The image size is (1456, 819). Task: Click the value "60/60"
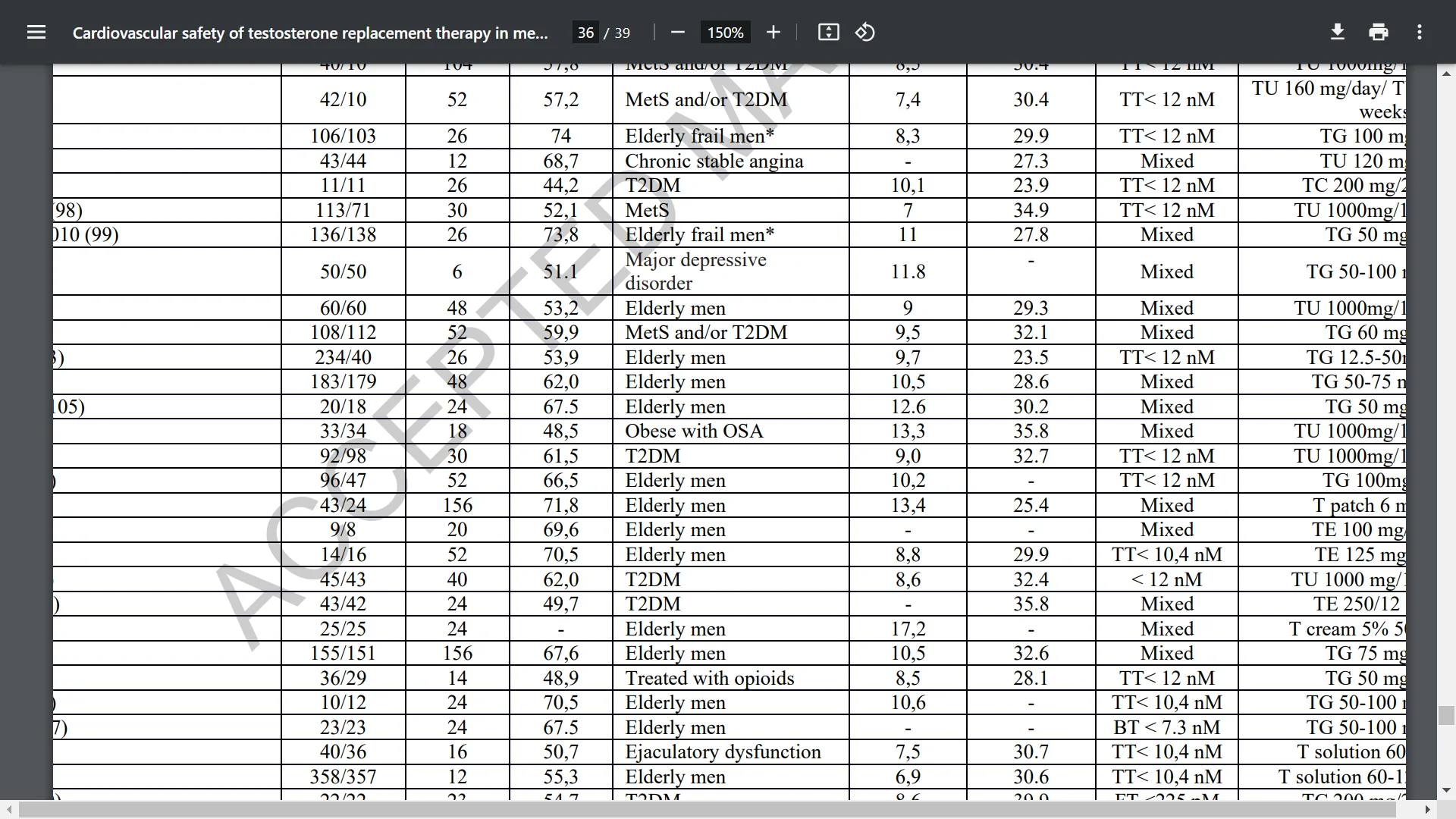tap(343, 308)
